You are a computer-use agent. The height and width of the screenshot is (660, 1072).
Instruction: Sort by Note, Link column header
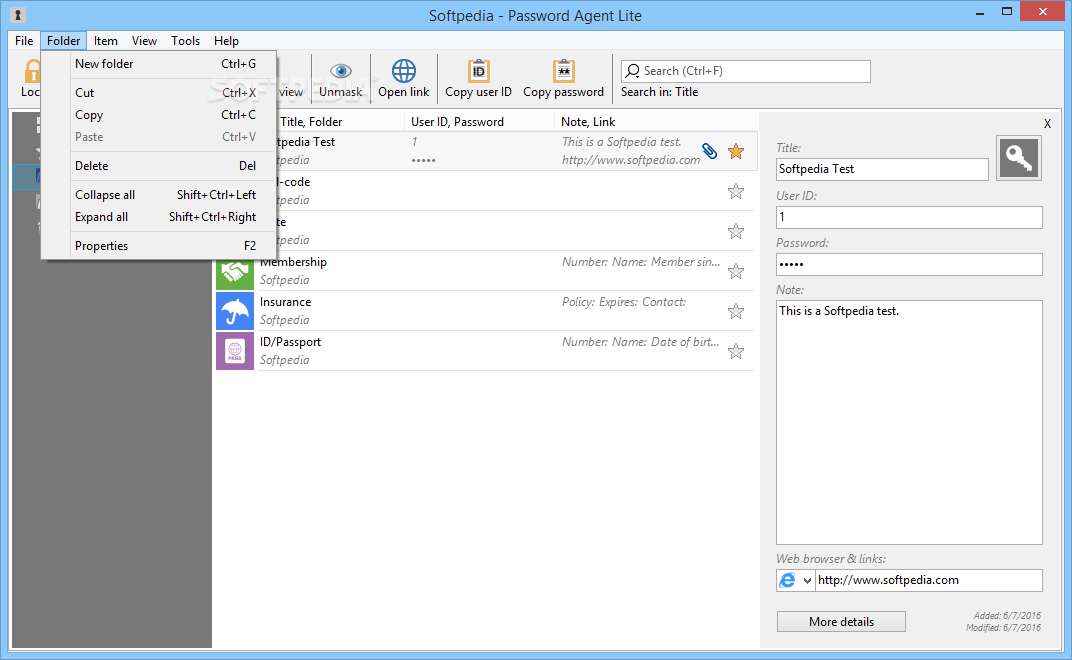coord(588,122)
